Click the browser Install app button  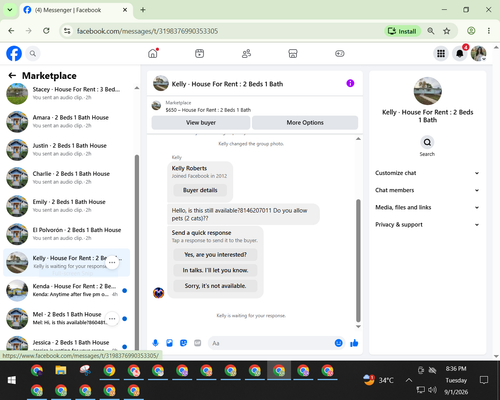pyautogui.click(x=402, y=31)
